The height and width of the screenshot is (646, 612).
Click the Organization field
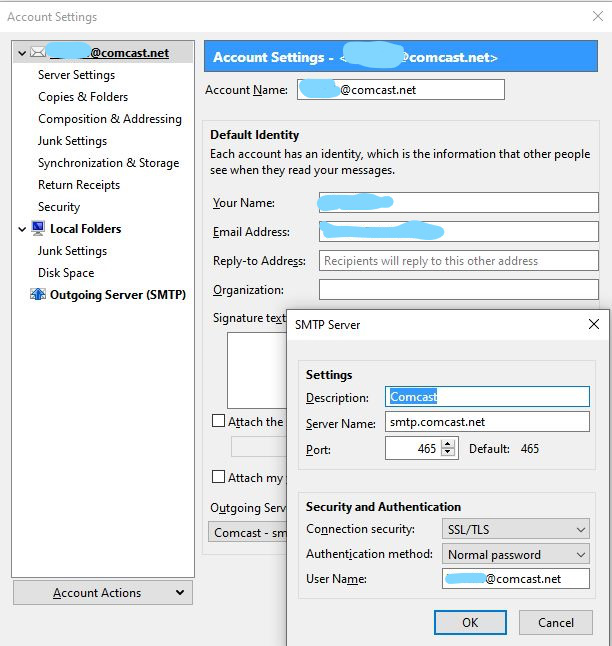coord(459,290)
